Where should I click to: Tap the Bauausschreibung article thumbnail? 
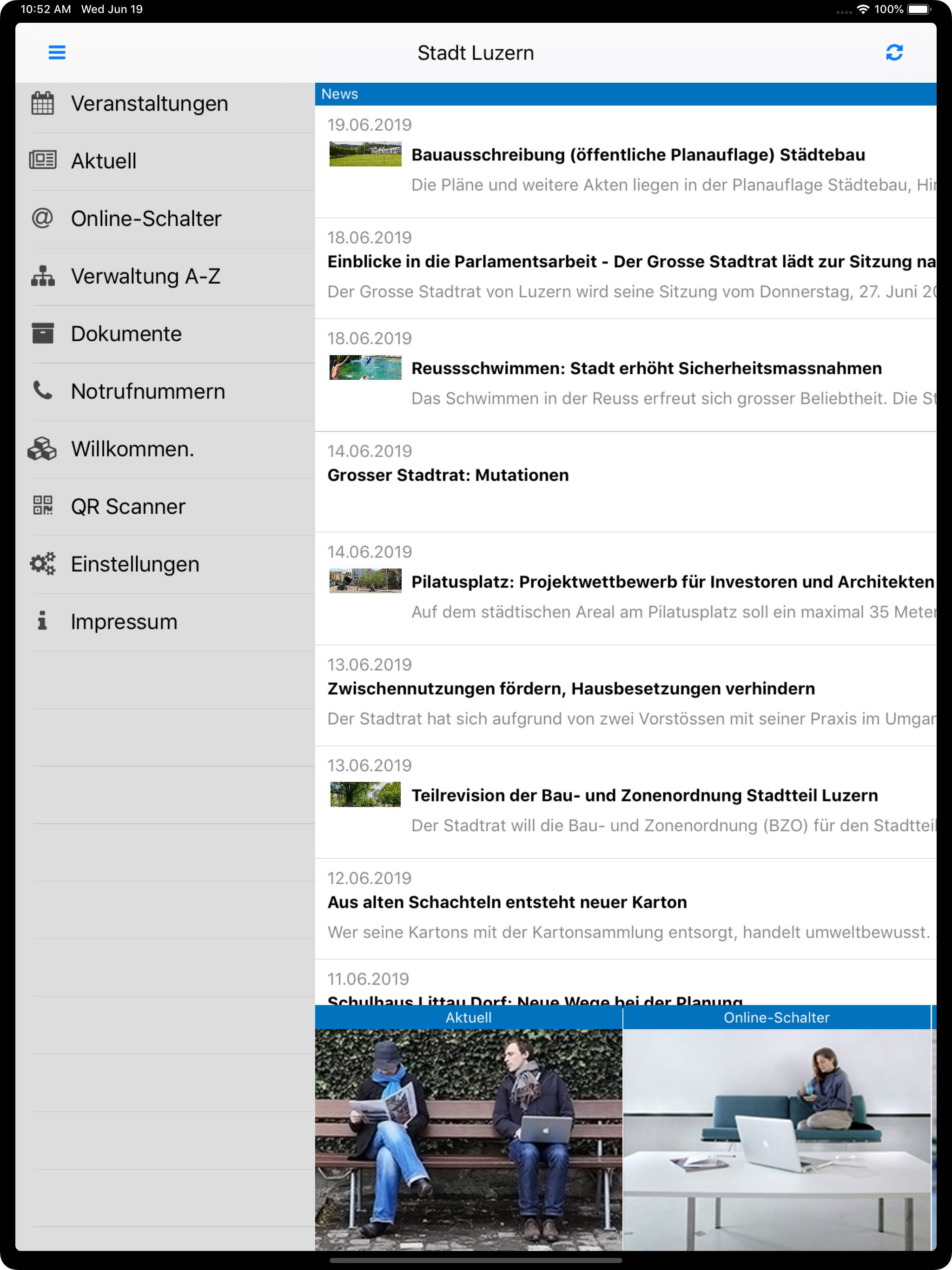tap(365, 154)
